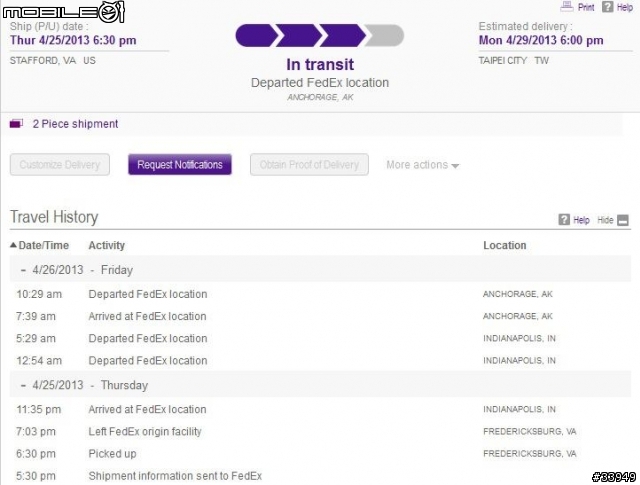Select the 7:39 am Arrived at FedEx location row

click(320, 316)
